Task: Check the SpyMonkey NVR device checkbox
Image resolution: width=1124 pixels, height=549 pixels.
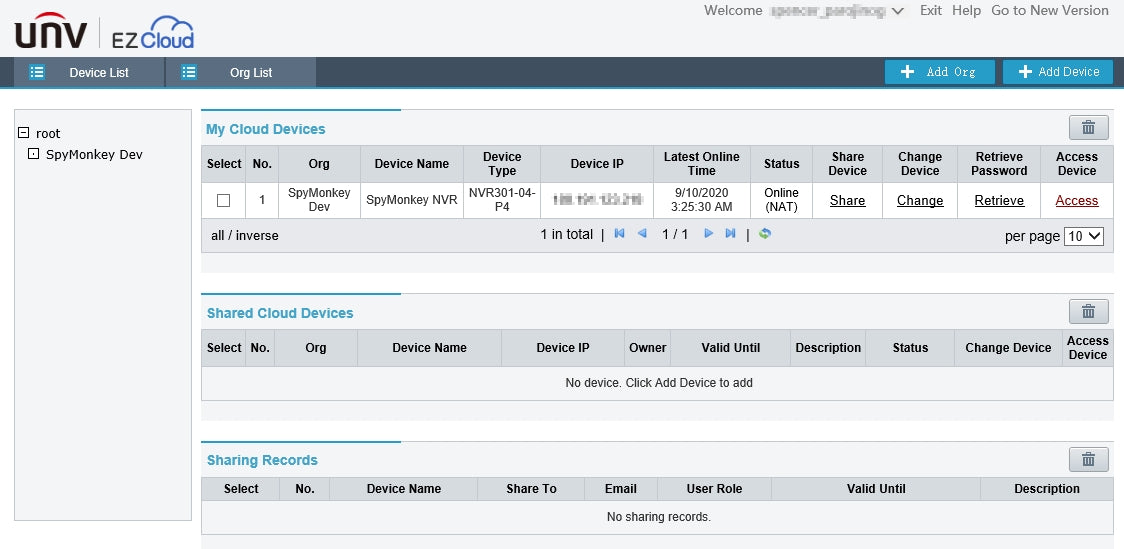Action: 223,201
